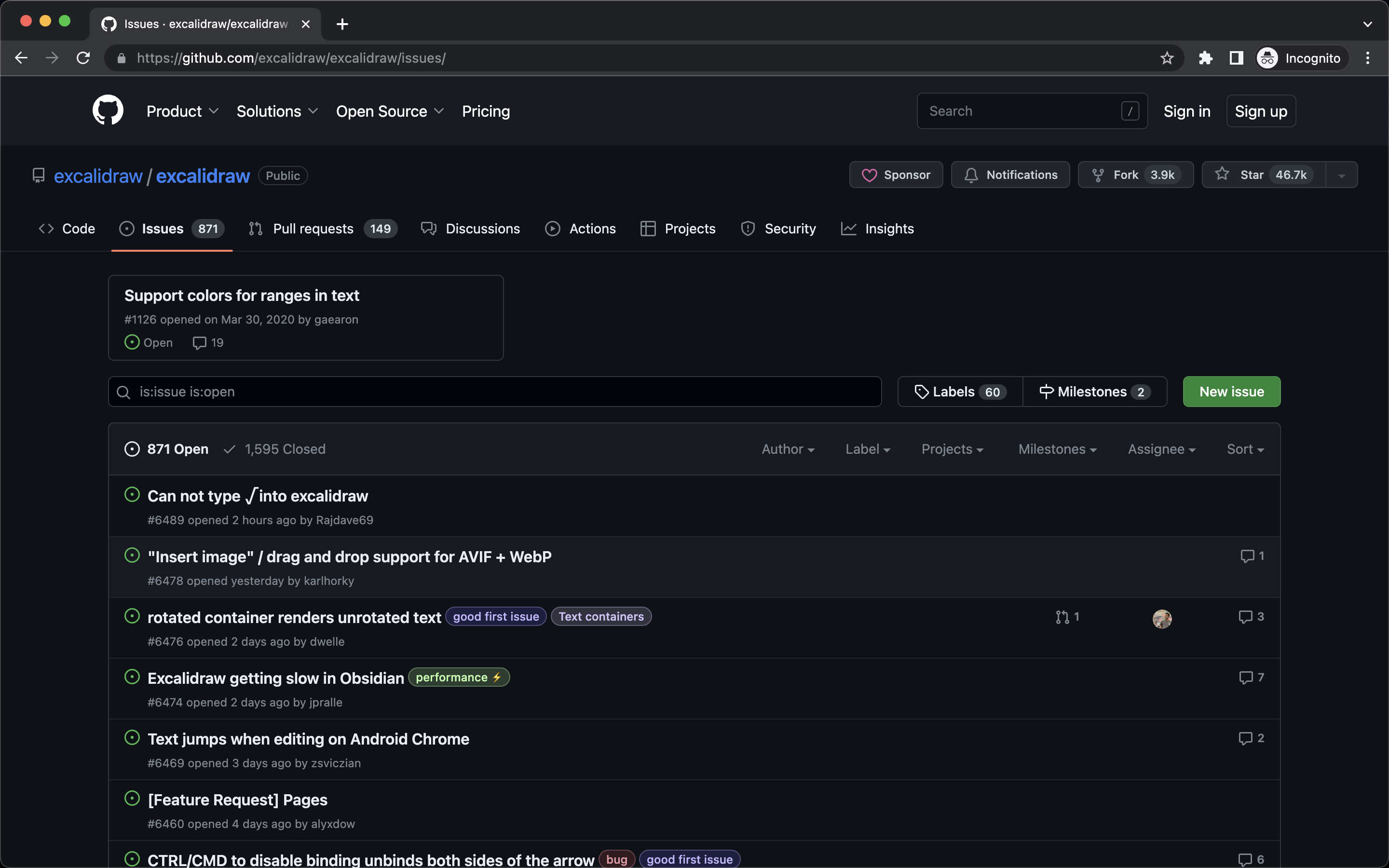
Task: Open the Label filter dropdown
Action: tap(868, 449)
